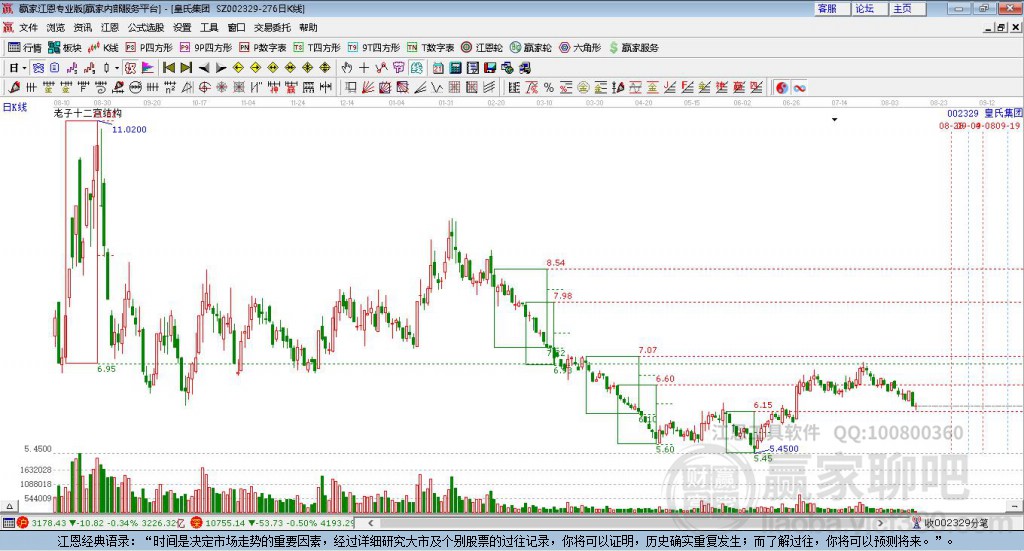The height and width of the screenshot is (551, 1024).
Task: Click the red-blue yin-yang icon
Action: [x=782, y=87]
